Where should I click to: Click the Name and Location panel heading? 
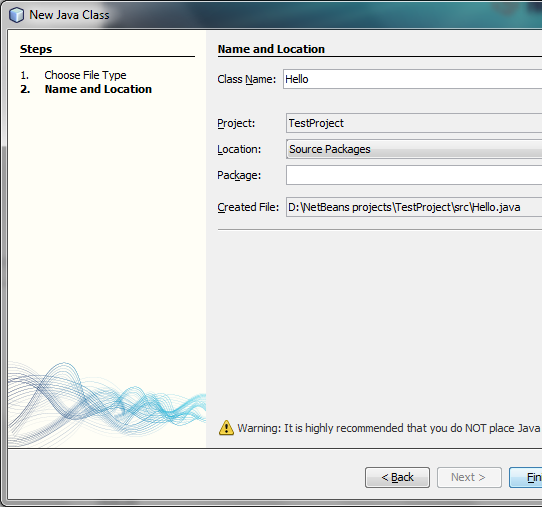(x=271, y=49)
